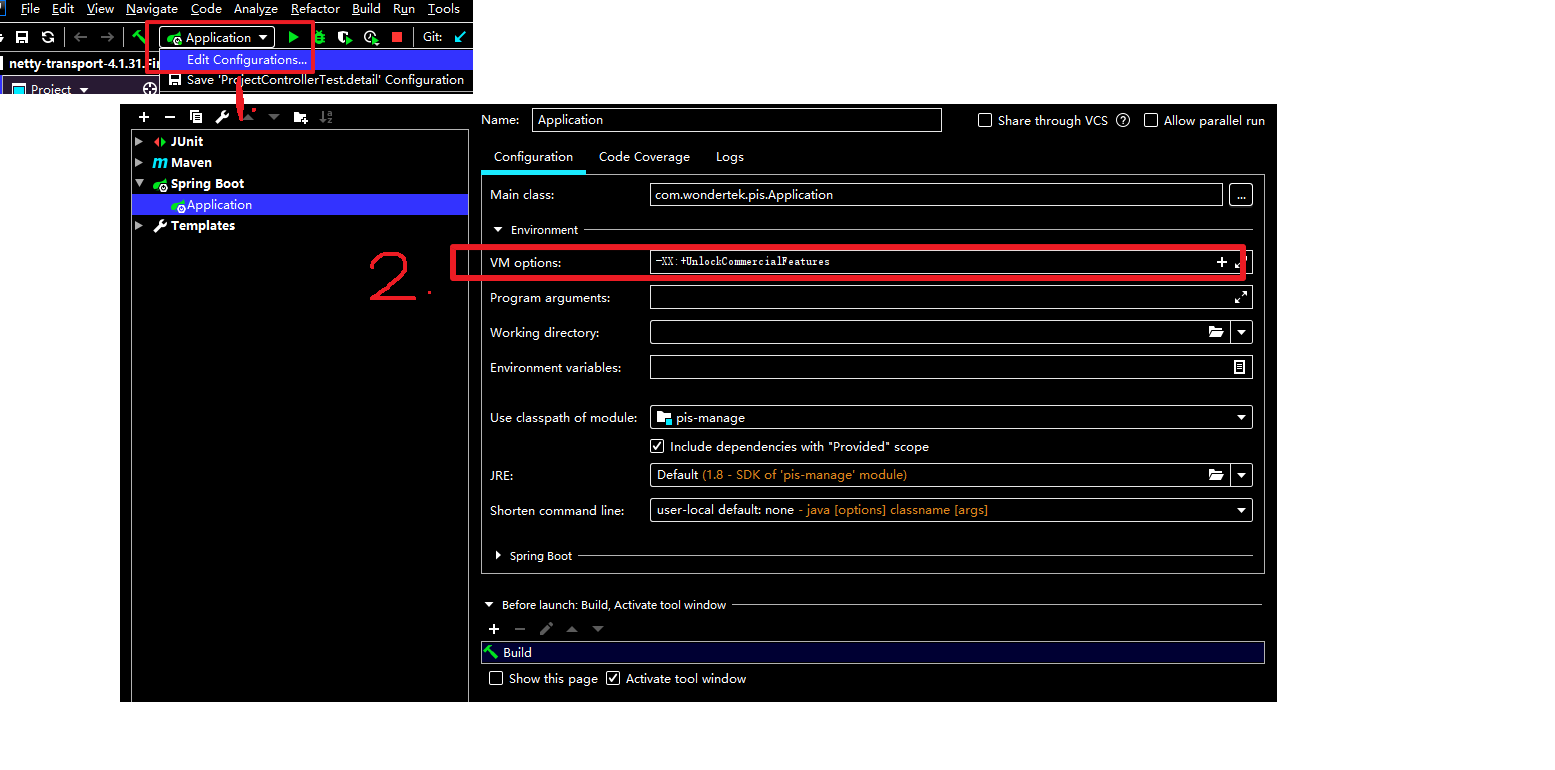Screen dimensions: 1555x770
Task: Remove the selected configuration with minus icon
Action: (x=169, y=117)
